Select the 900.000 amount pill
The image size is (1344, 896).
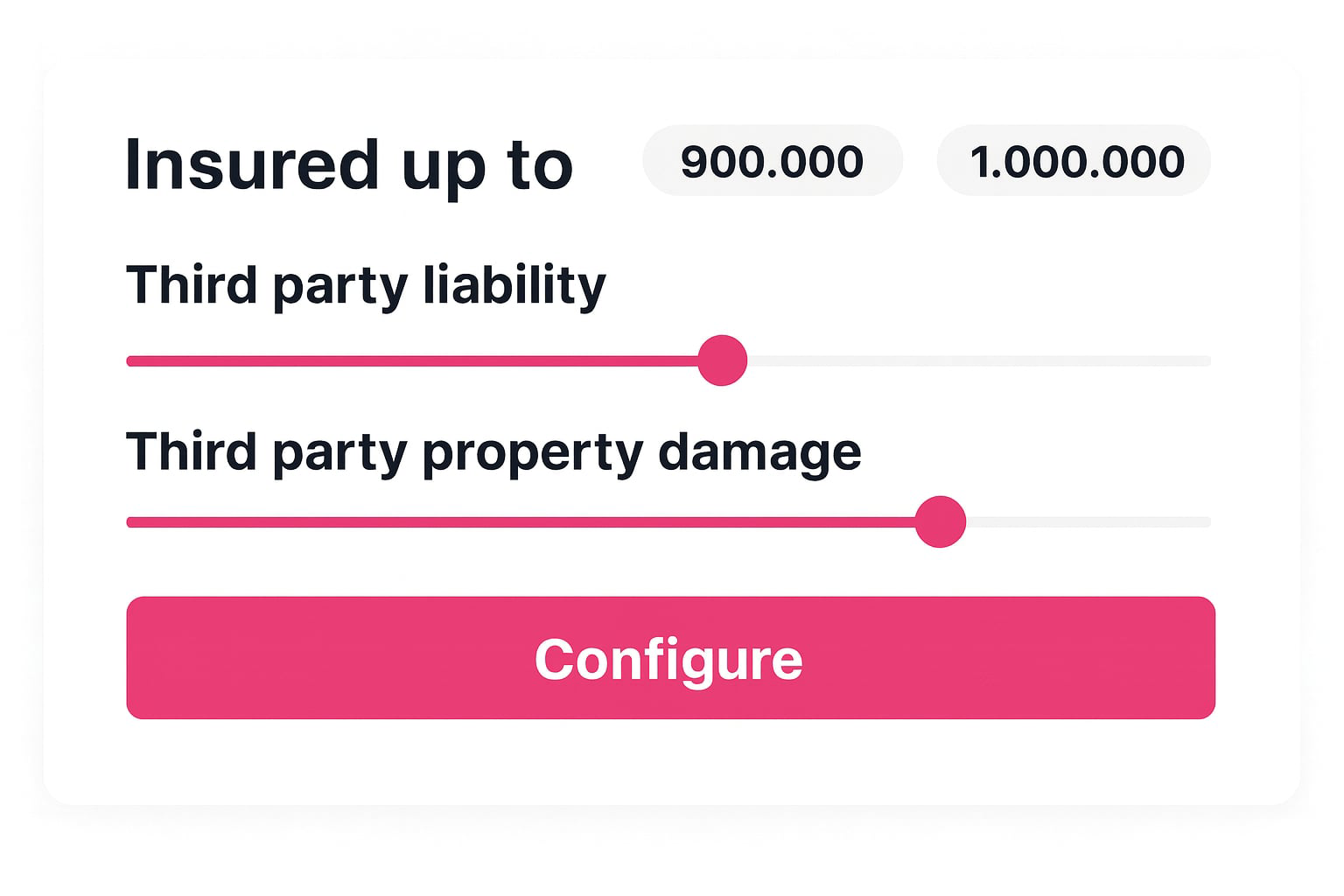point(772,161)
